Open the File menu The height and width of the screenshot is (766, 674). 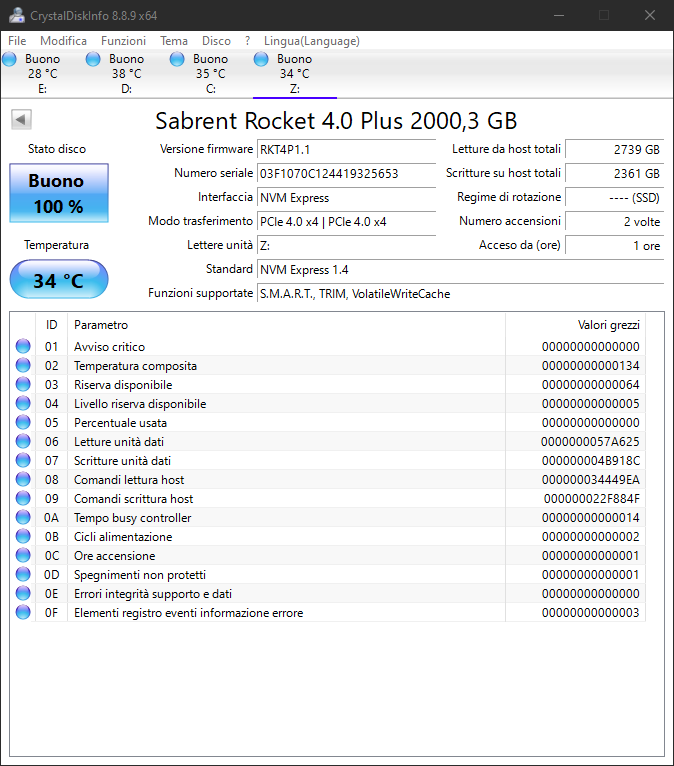(x=17, y=41)
